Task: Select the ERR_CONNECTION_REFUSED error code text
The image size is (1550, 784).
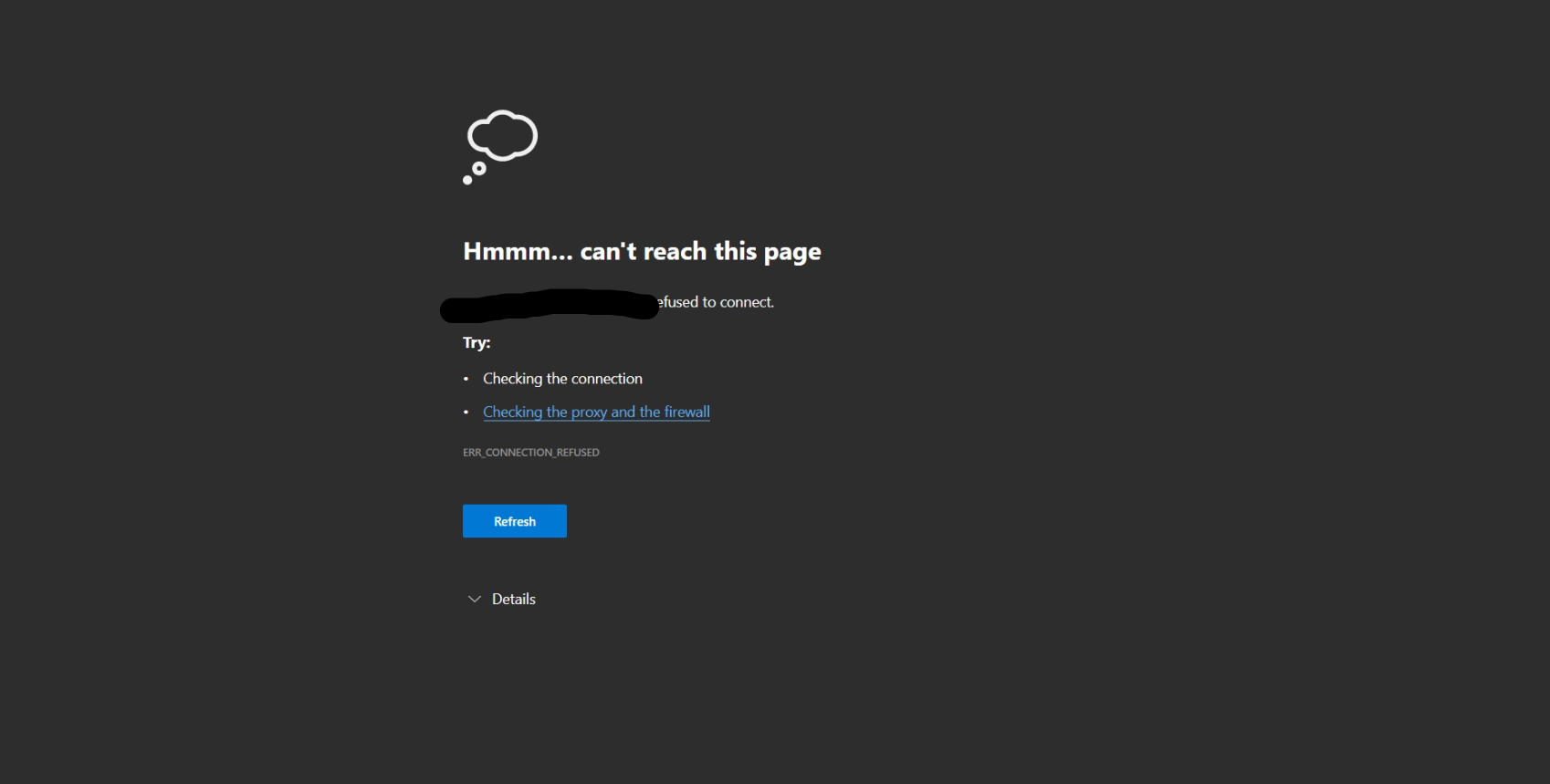Action: coord(531,453)
